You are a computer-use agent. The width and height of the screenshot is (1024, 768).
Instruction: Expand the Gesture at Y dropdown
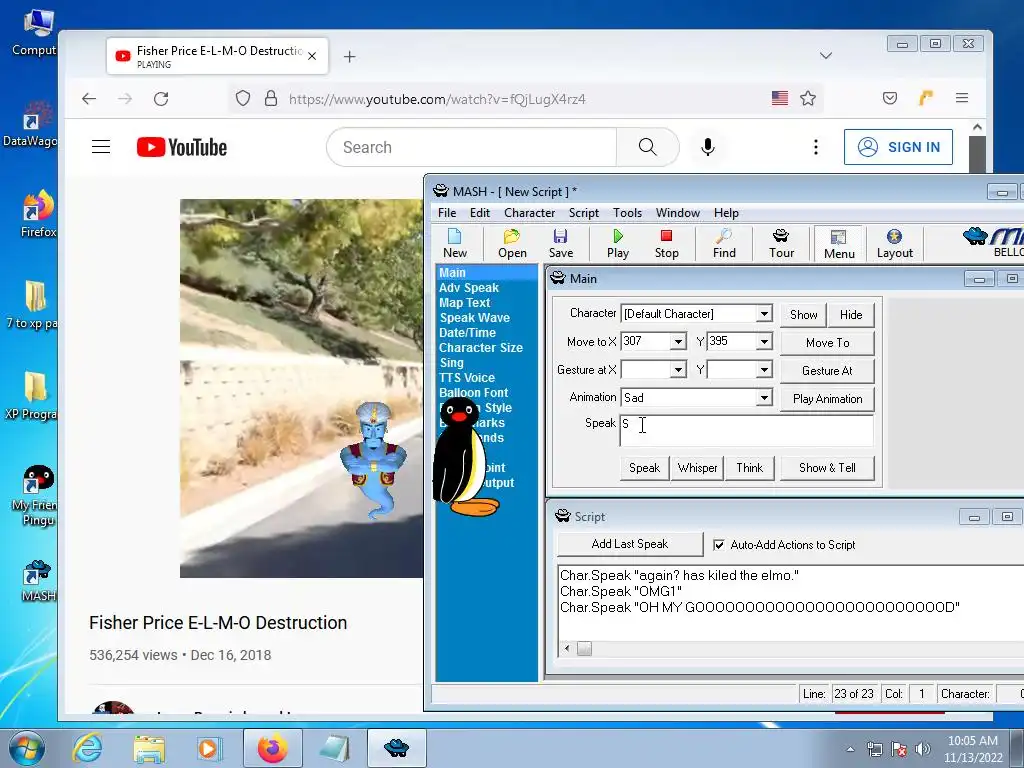[x=764, y=370]
